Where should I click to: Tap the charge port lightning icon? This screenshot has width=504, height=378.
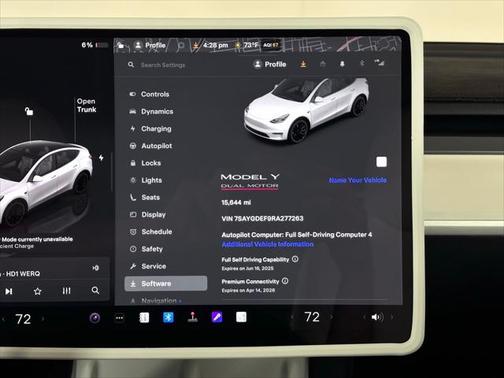click(101, 158)
